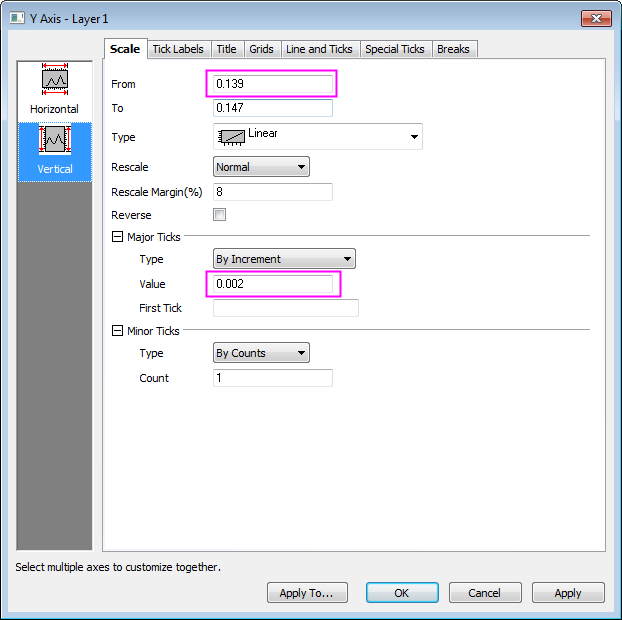Click the Cancel button

485,593
